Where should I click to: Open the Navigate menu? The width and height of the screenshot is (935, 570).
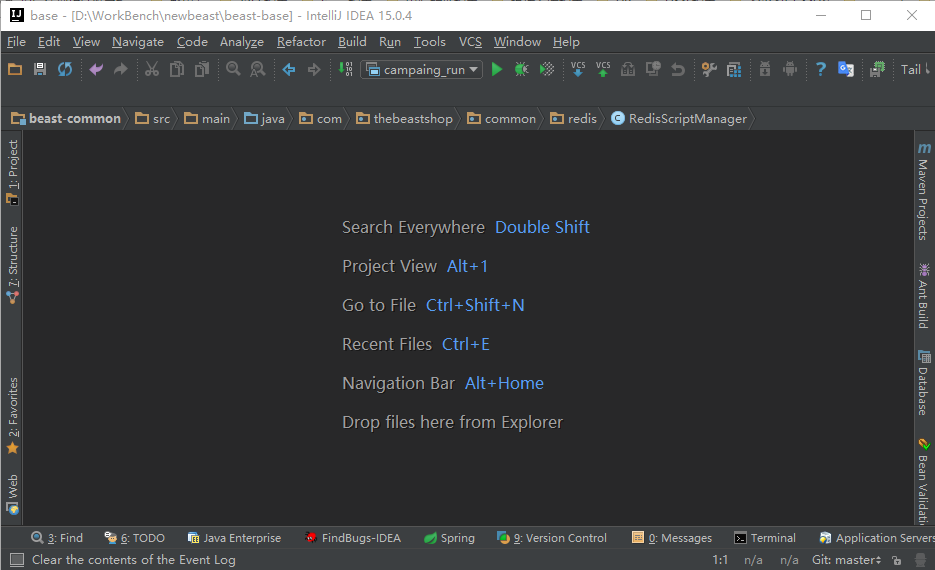click(x=138, y=42)
